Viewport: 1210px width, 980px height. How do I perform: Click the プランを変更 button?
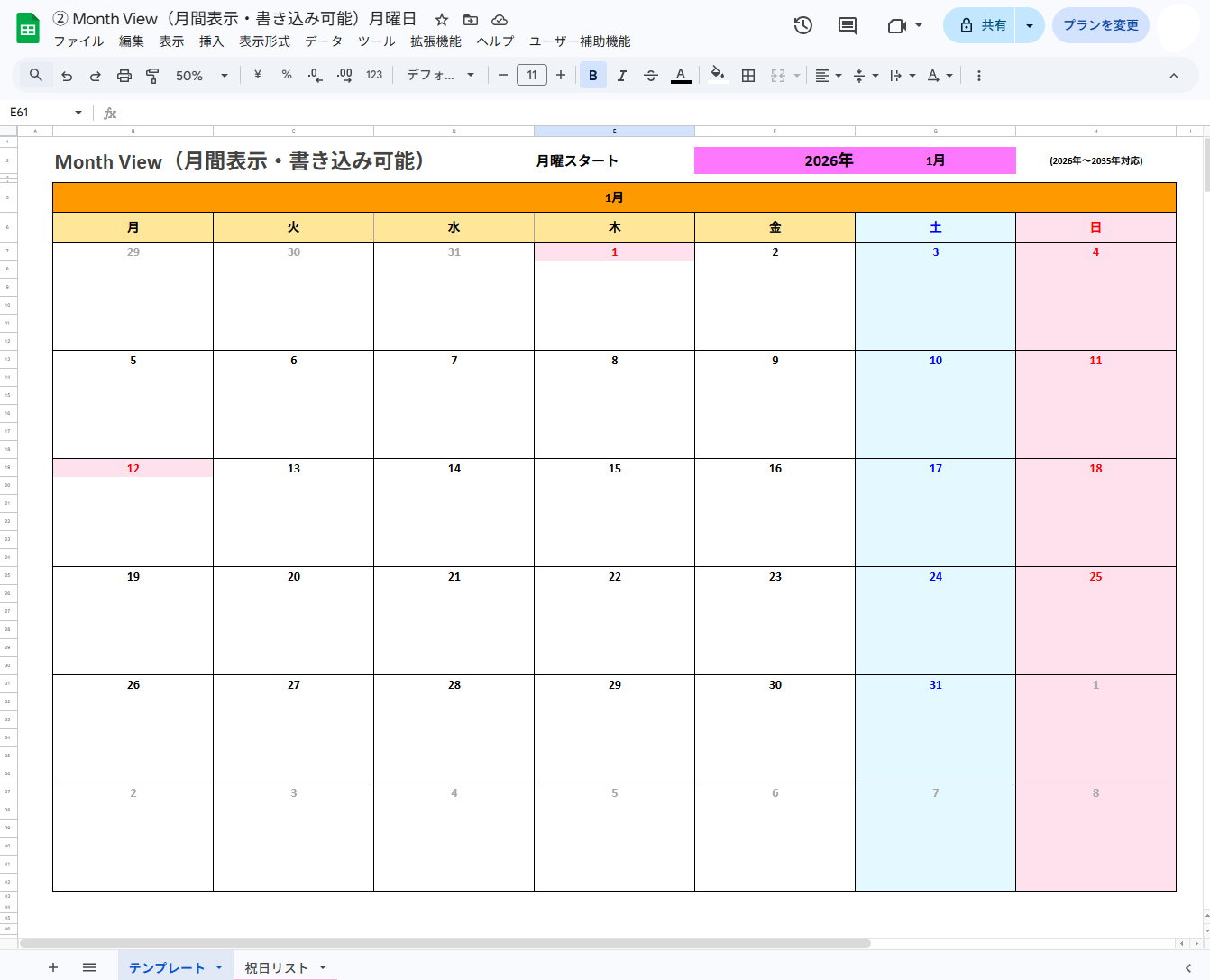coord(1100,25)
